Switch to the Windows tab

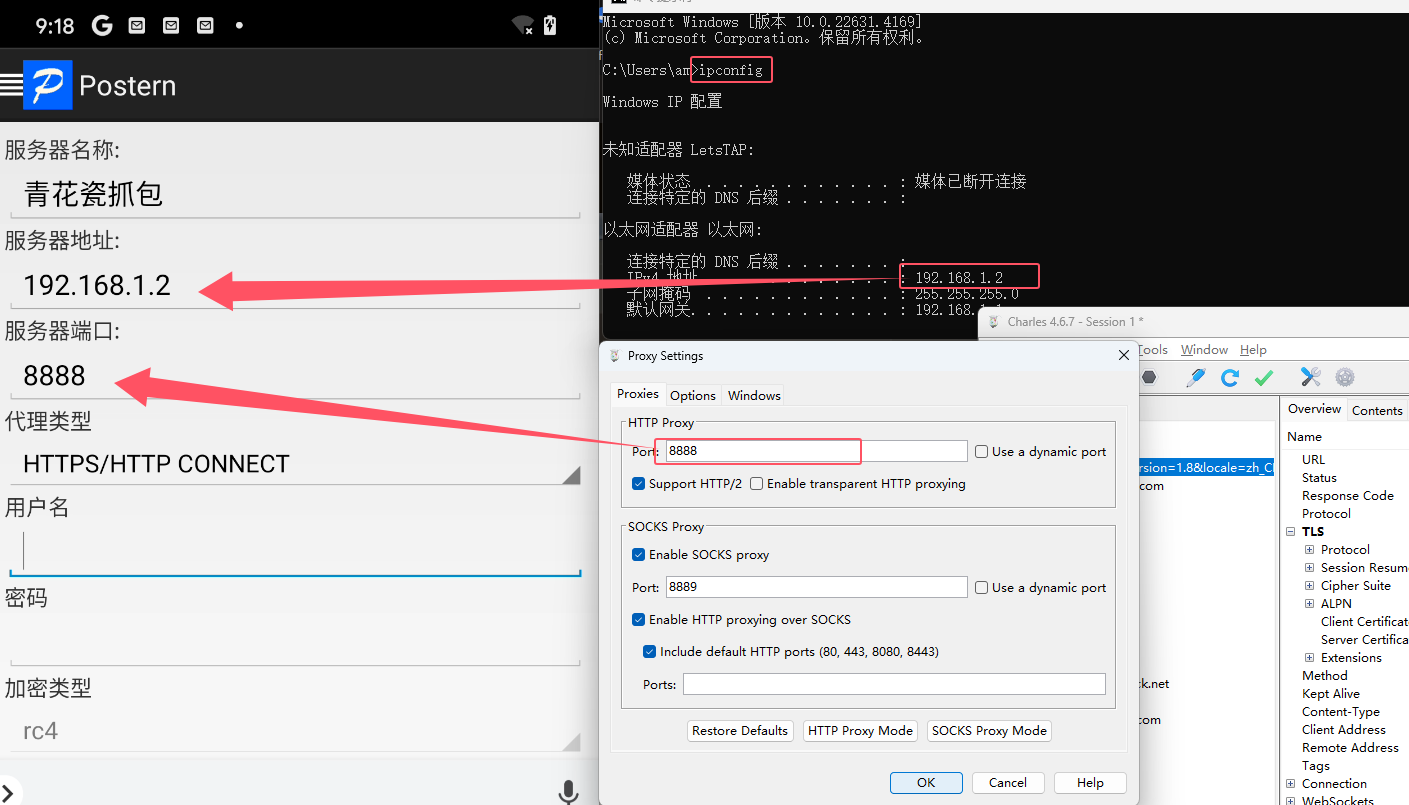(754, 396)
